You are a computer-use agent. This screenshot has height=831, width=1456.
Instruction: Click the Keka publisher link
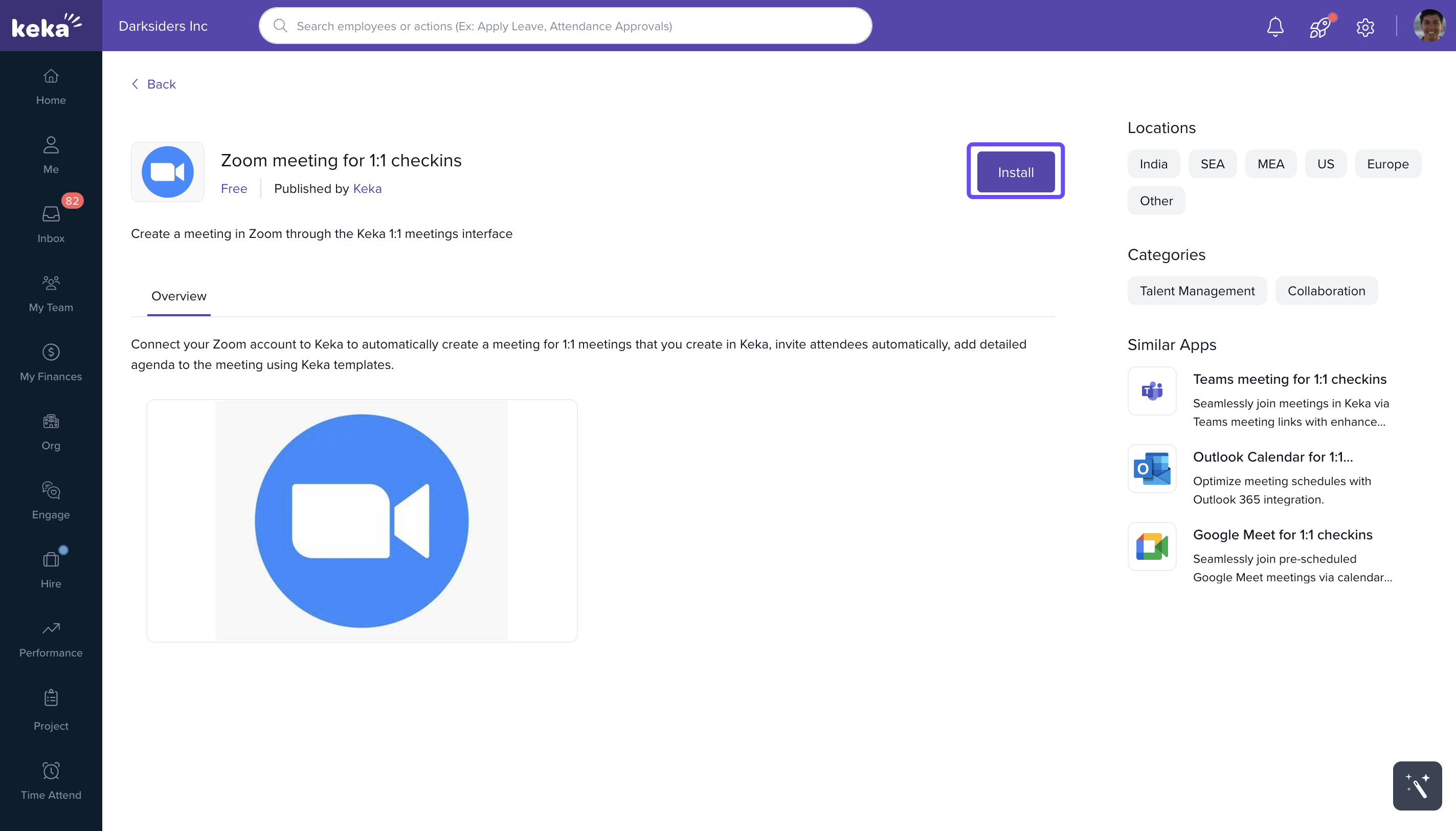pos(367,188)
